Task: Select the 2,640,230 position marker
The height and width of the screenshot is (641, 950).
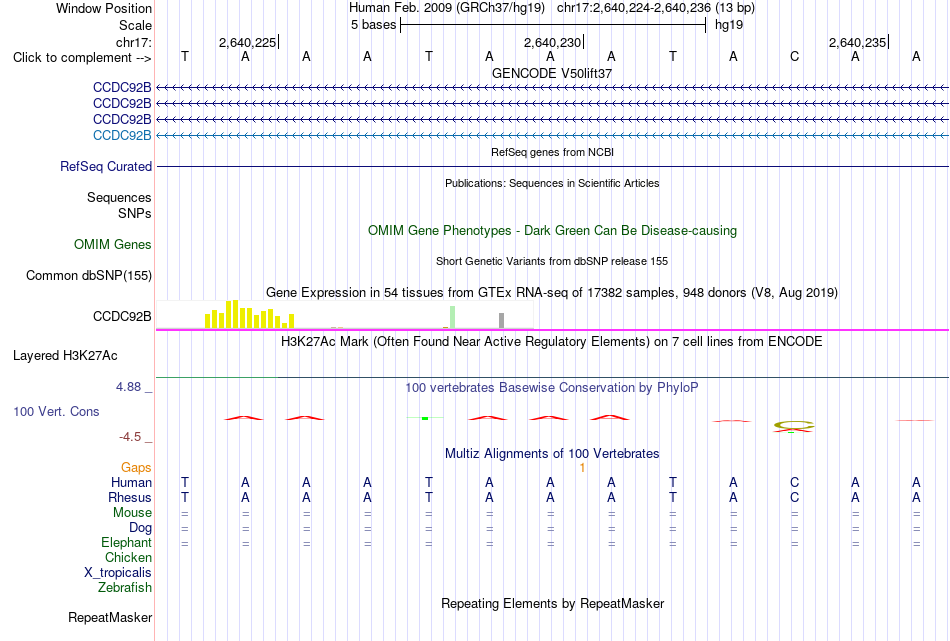Action: pyautogui.click(x=553, y=42)
